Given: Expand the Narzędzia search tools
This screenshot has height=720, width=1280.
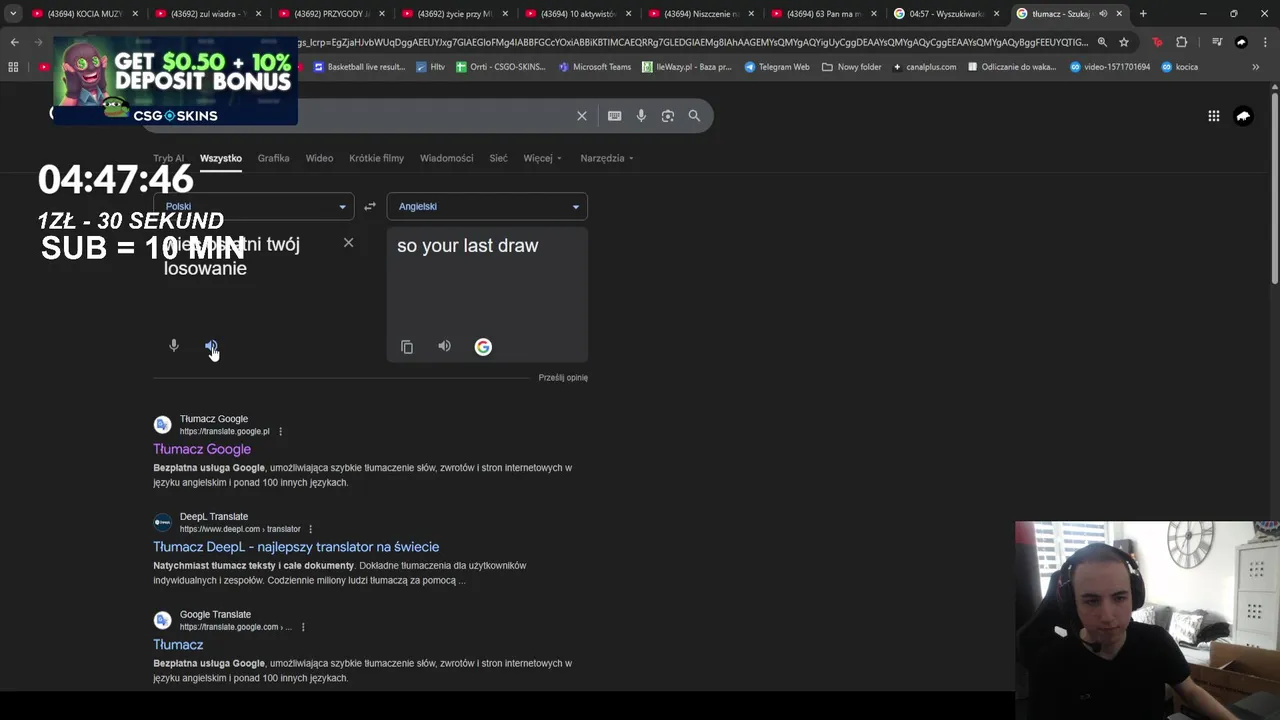Looking at the screenshot, I should (607, 158).
